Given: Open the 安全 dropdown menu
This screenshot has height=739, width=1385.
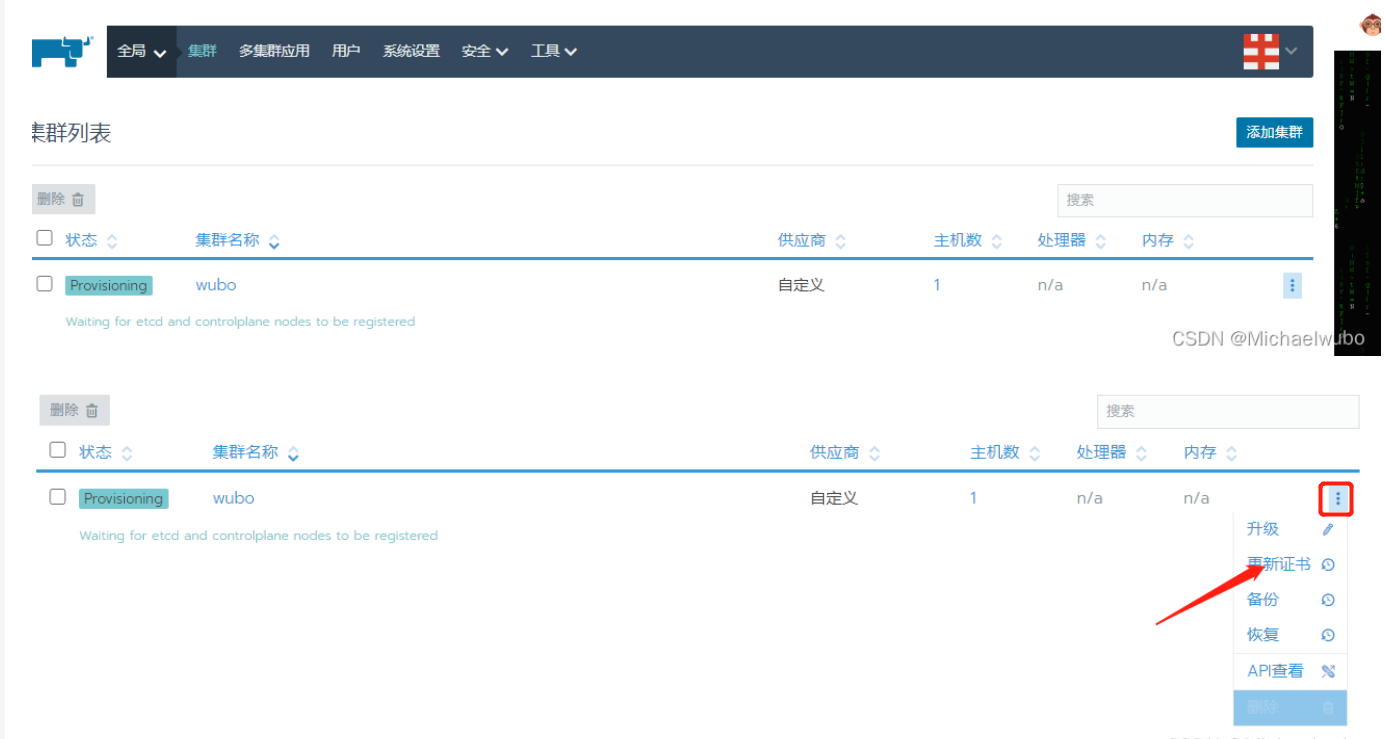Looking at the screenshot, I should pyautogui.click(x=484, y=51).
